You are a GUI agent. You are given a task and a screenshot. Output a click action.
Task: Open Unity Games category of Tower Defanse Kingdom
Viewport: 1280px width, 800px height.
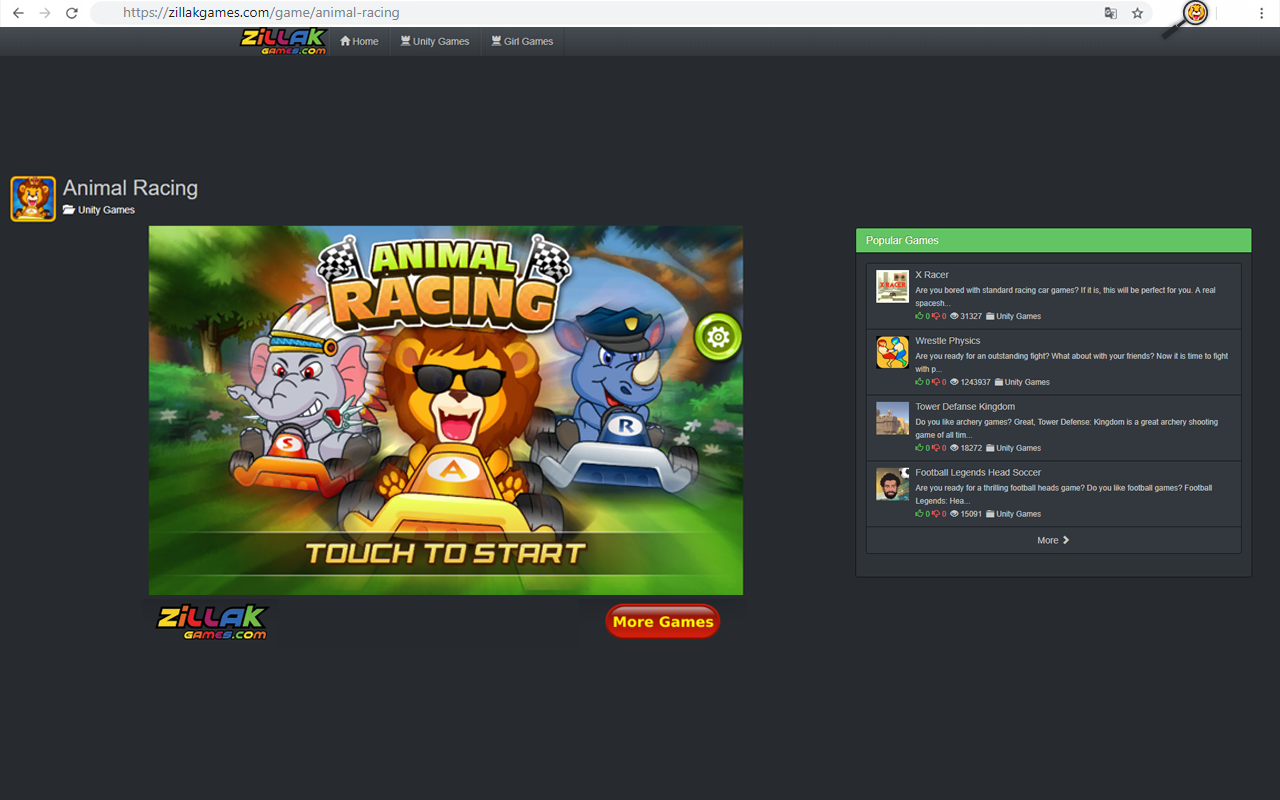(x=1013, y=448)
